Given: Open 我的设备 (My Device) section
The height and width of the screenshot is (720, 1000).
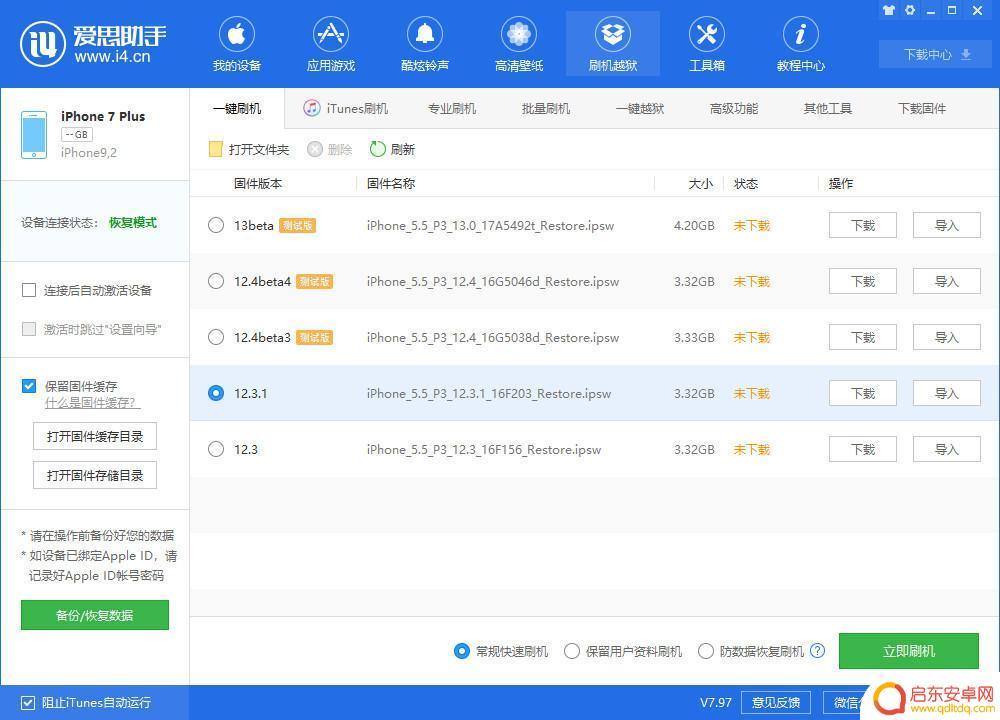Looking at the screenshot, I should click(x=237, y=45).
